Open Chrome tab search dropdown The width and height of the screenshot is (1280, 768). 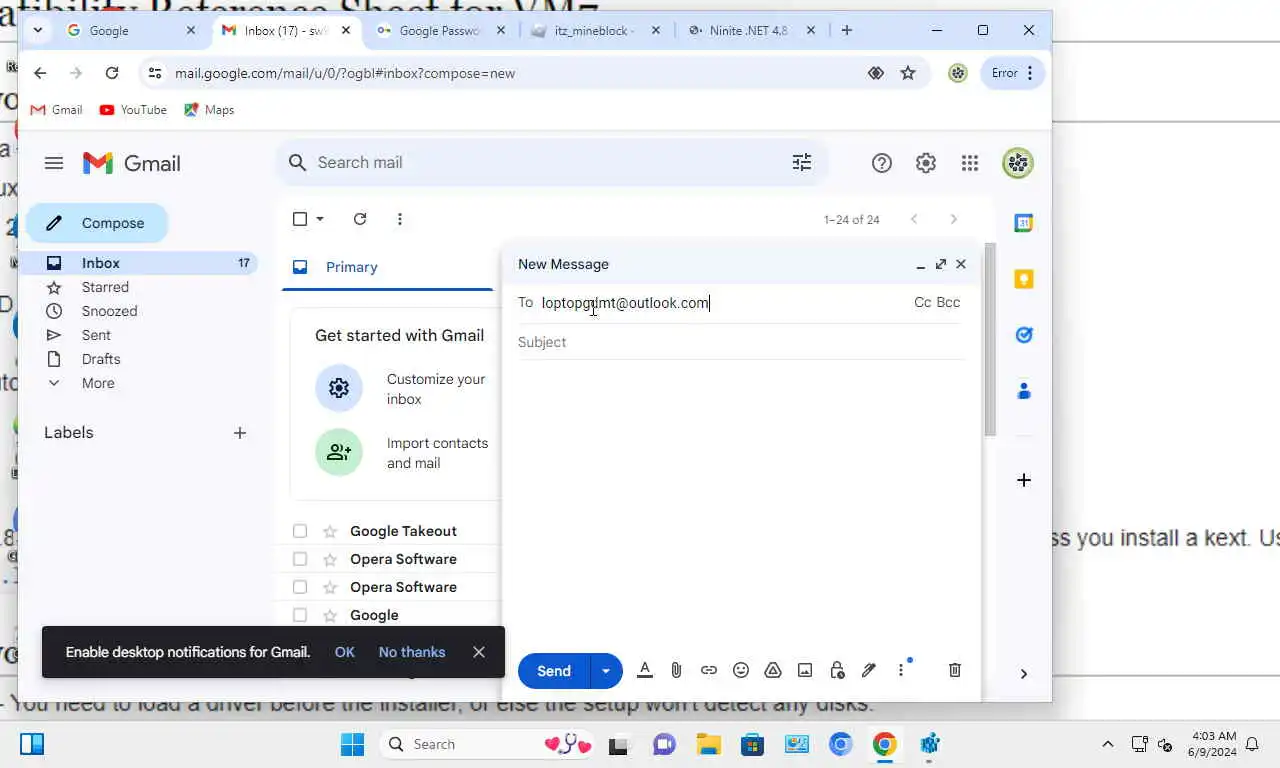click(x=37, y=30)
